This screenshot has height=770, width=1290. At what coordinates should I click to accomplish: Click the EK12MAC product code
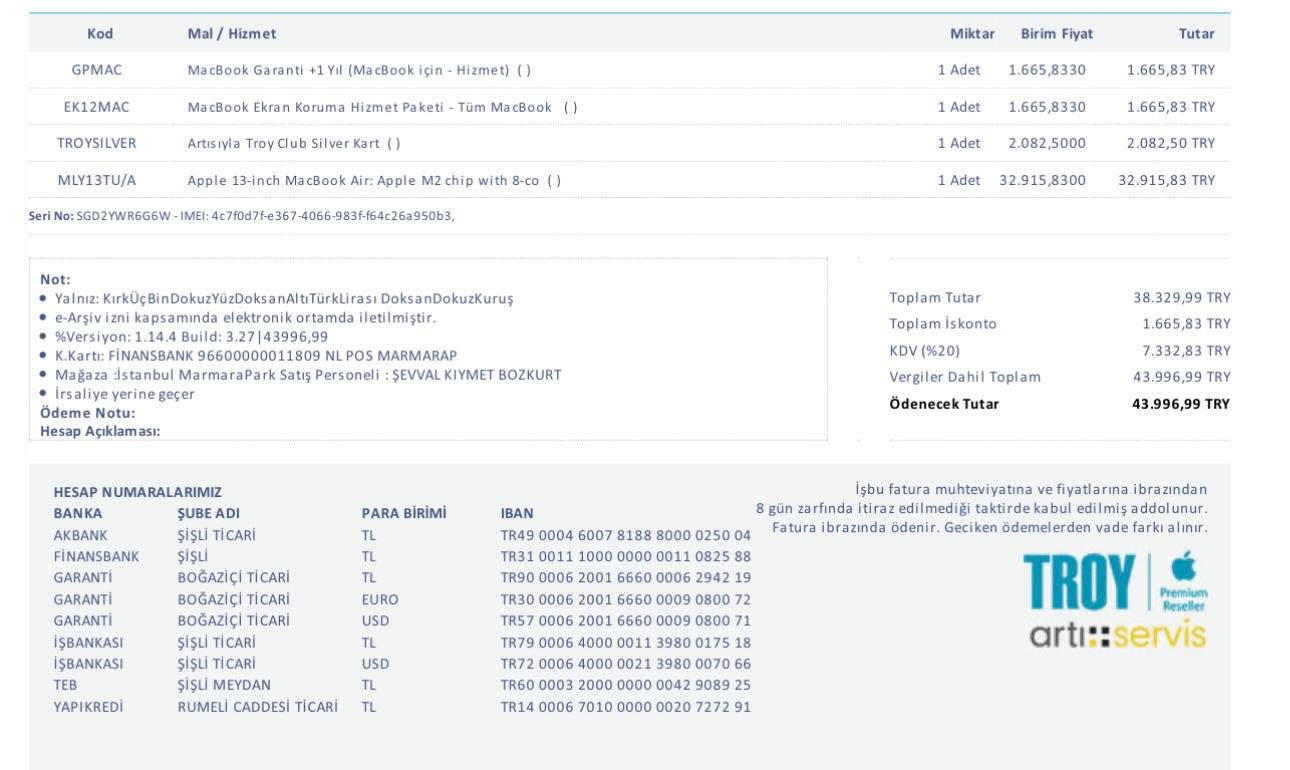click(97, 107)
